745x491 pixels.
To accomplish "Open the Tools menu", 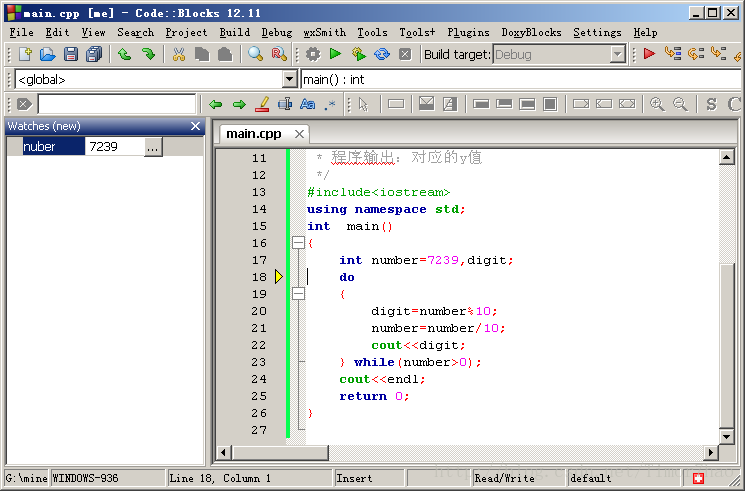I will tap(372, 32).
